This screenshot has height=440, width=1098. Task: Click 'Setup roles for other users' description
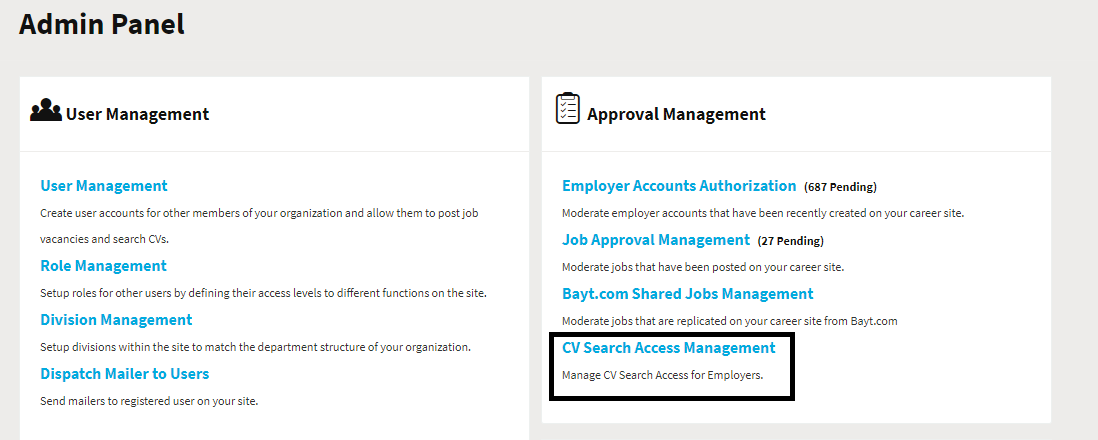coord(263,293)
